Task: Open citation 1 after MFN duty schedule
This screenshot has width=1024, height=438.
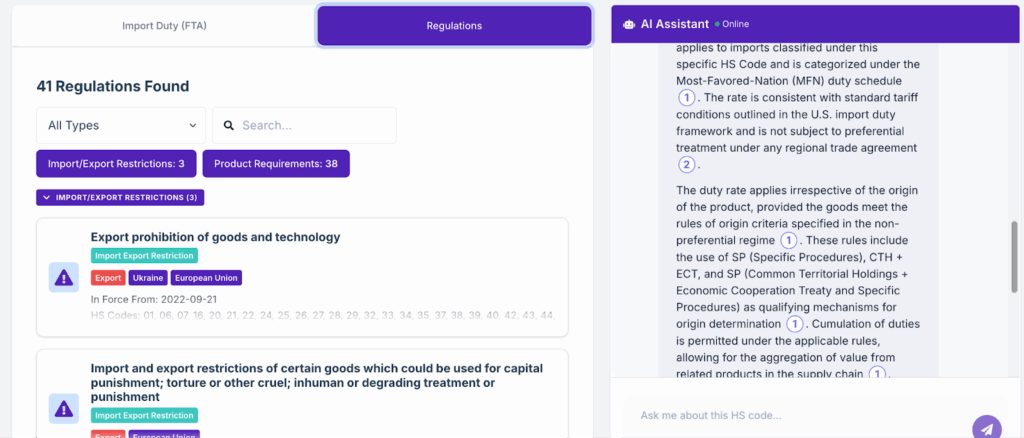Action: click(x=686, y=97)
